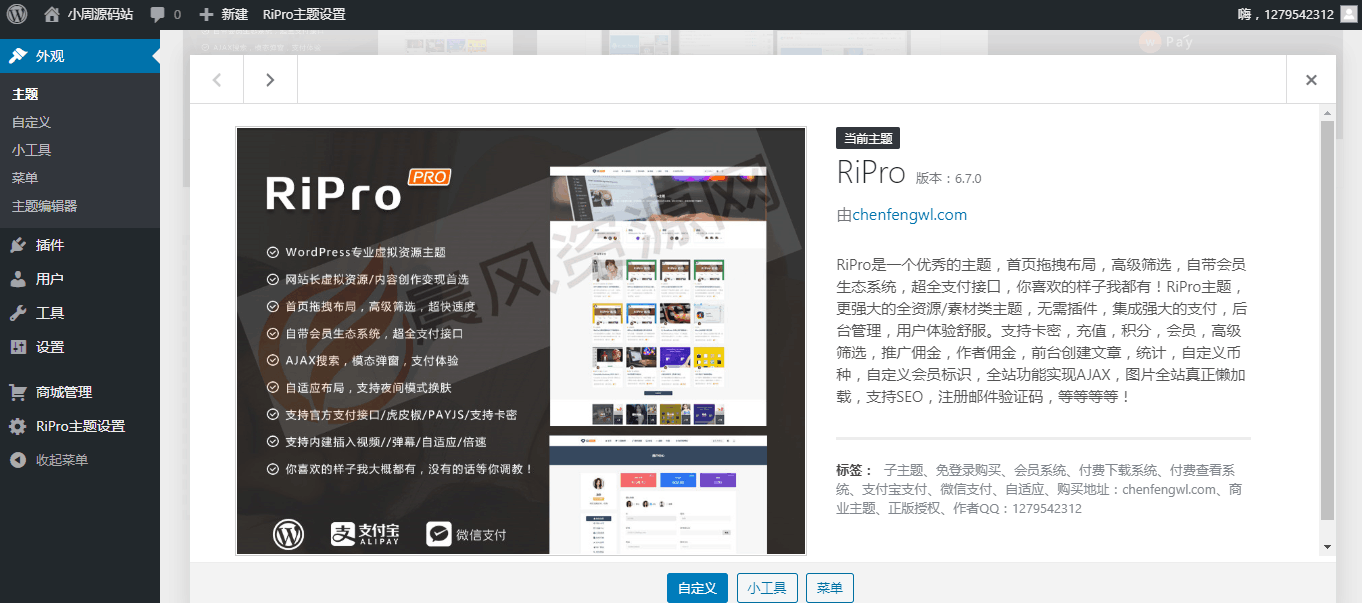The height and width of the screenshot is (603, 1362).
Task: Select the 外观 paintbrush icon
Action: 20,57
